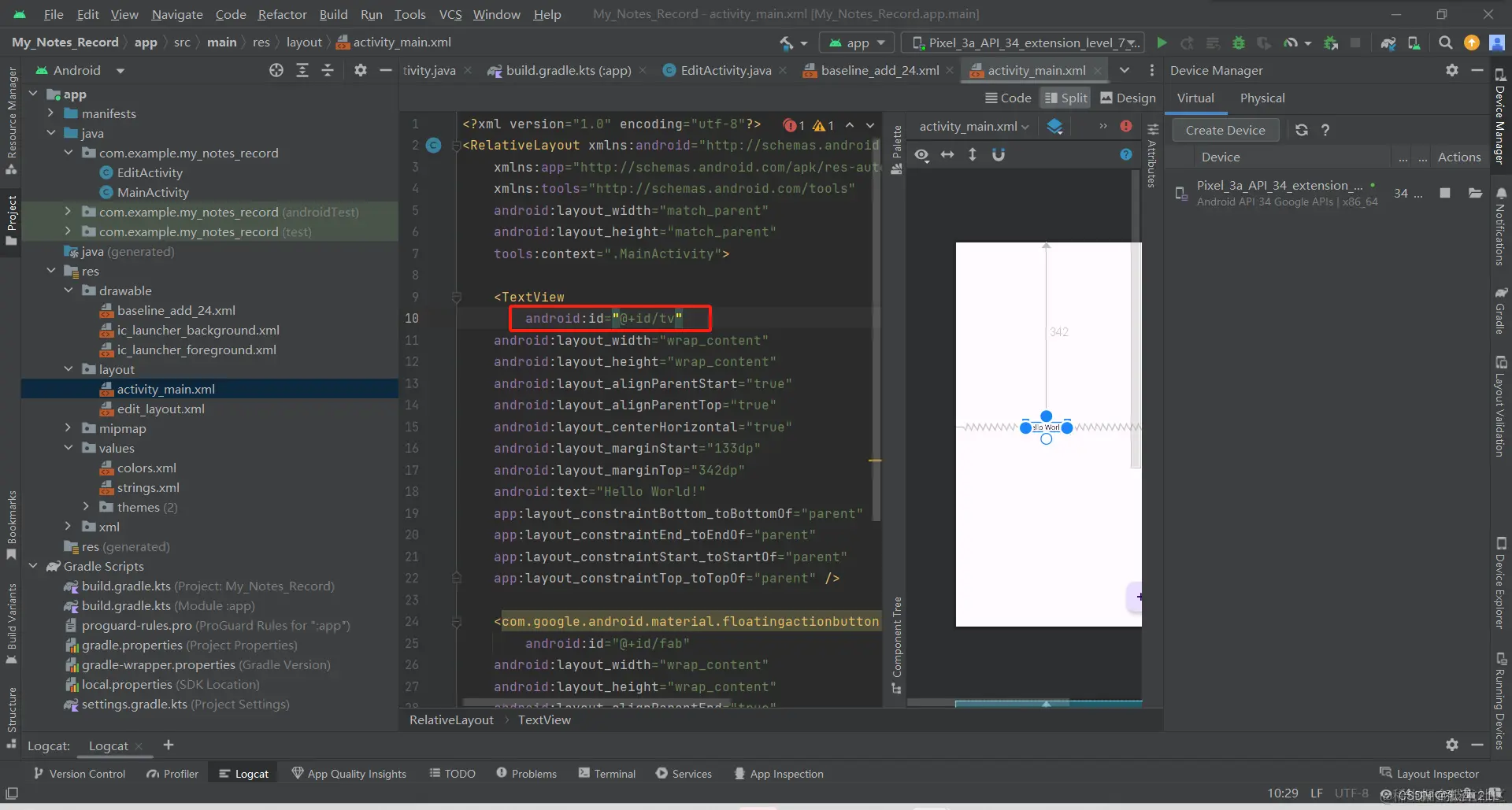Toggle the Resource Manager side tab
Viewport: 1512px width, 810px height.
[x=11, y=120]
